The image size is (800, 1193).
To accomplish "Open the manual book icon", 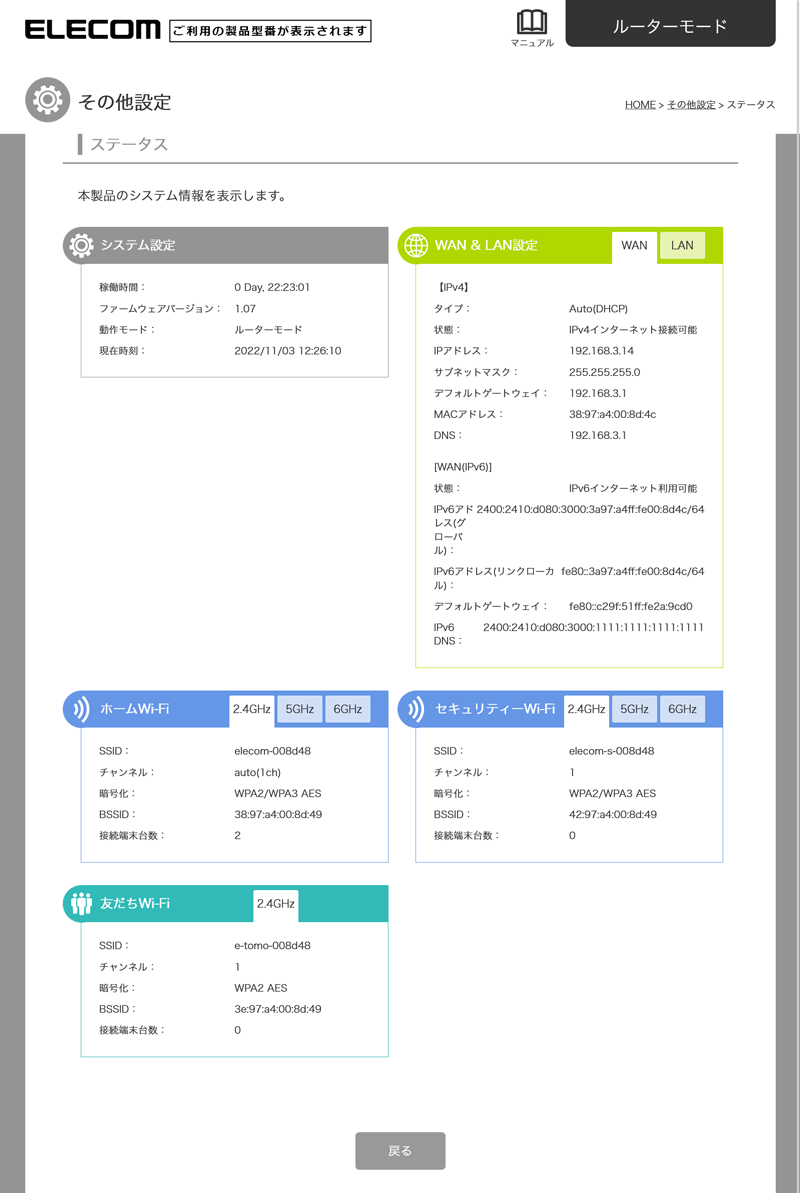I will click(x=532, y=22).
